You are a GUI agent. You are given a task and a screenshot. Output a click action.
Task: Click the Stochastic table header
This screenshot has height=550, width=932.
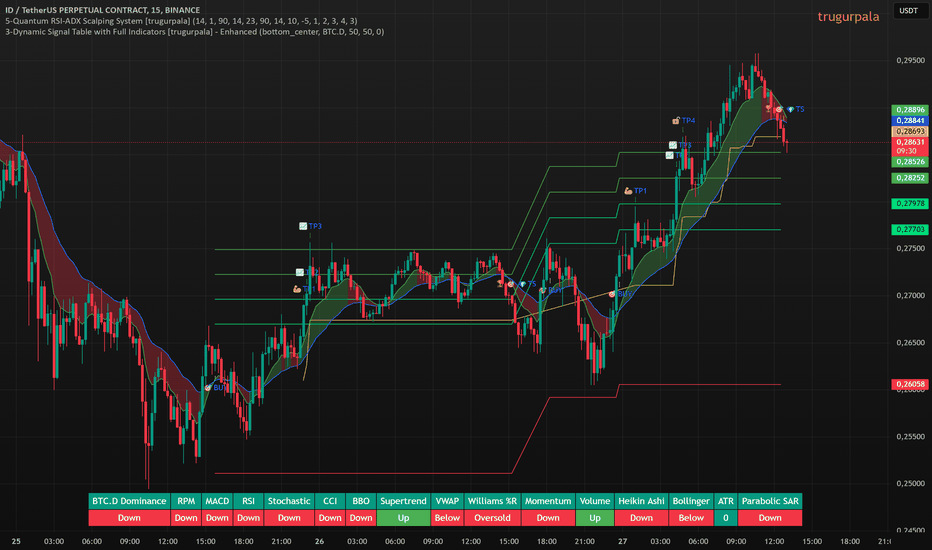point(289,501)
